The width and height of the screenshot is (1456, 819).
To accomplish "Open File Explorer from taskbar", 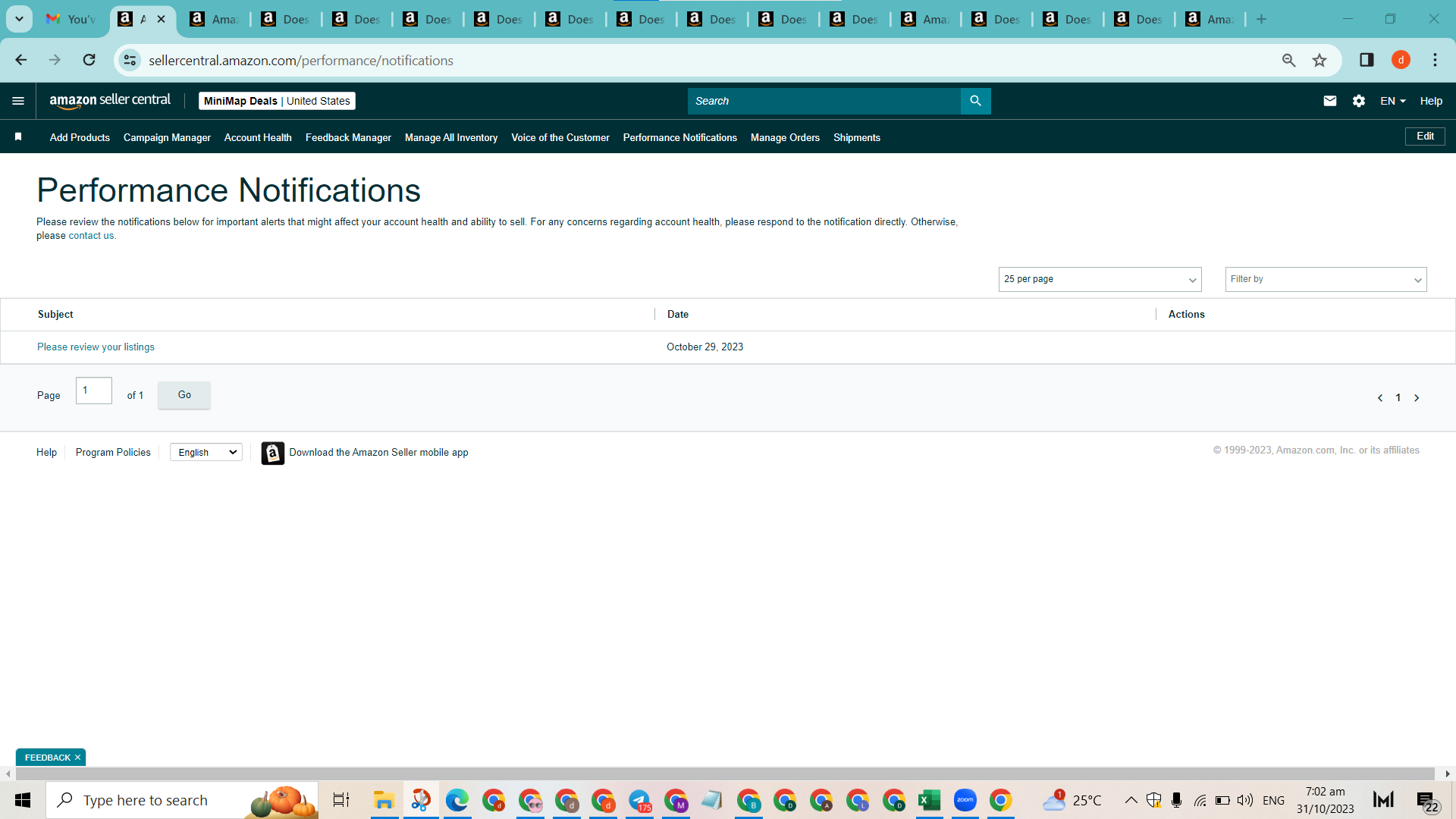I will click(384, 800).
